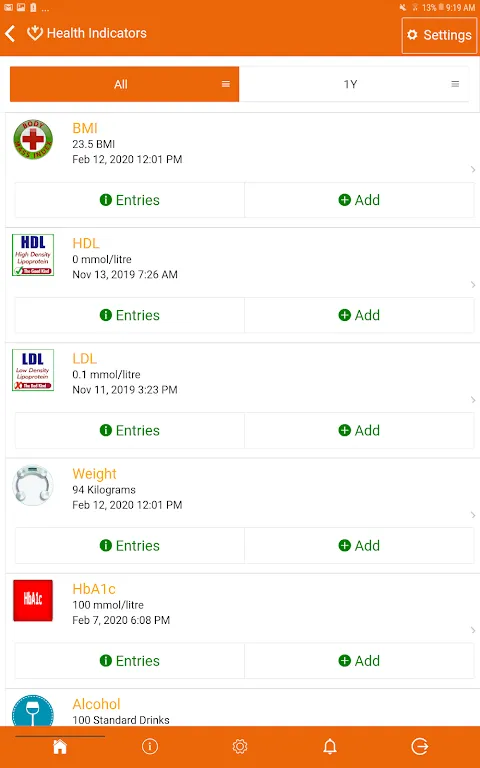Screen dimensions: 480x768
Task: Tap the red HbA1c icon
Action: click(33, 600)
